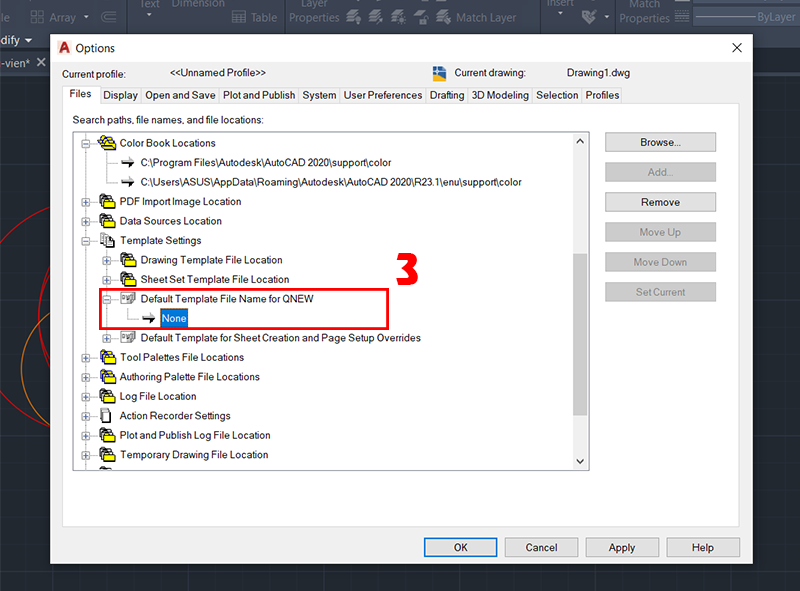Click the Template Settings documents icon
This screenshot has width=800, height=591.
click(x=107, y=240)
